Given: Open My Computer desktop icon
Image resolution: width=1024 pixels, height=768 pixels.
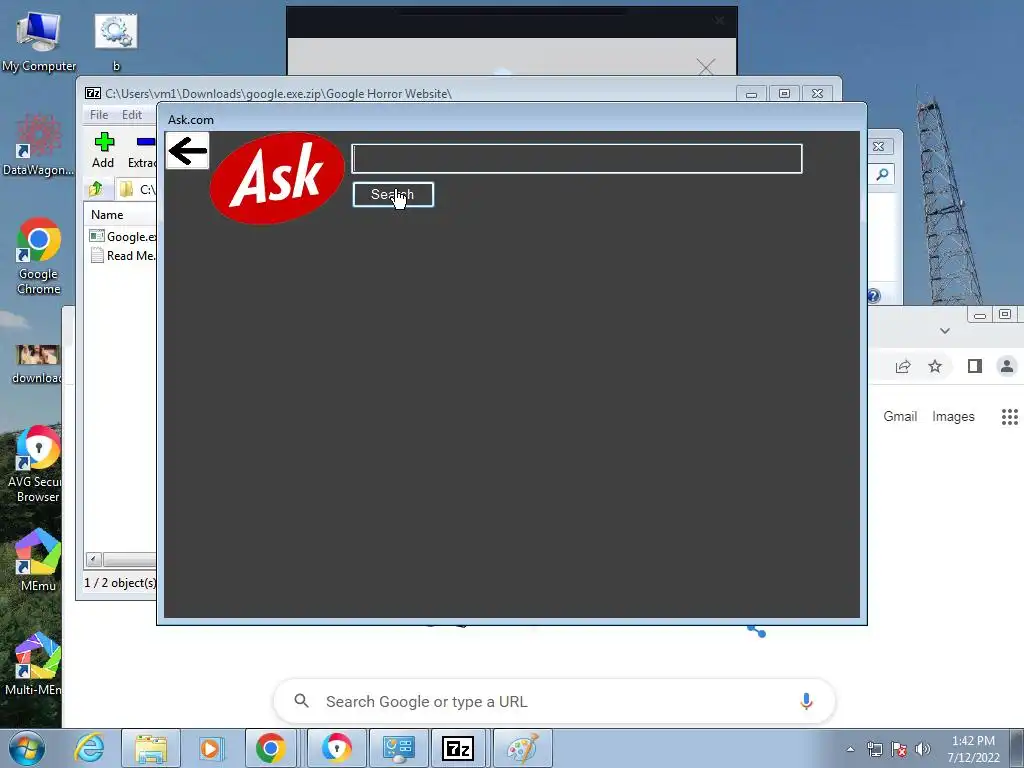Looking at the screenshot, I should pyautogui.click(x=39, y=40).
